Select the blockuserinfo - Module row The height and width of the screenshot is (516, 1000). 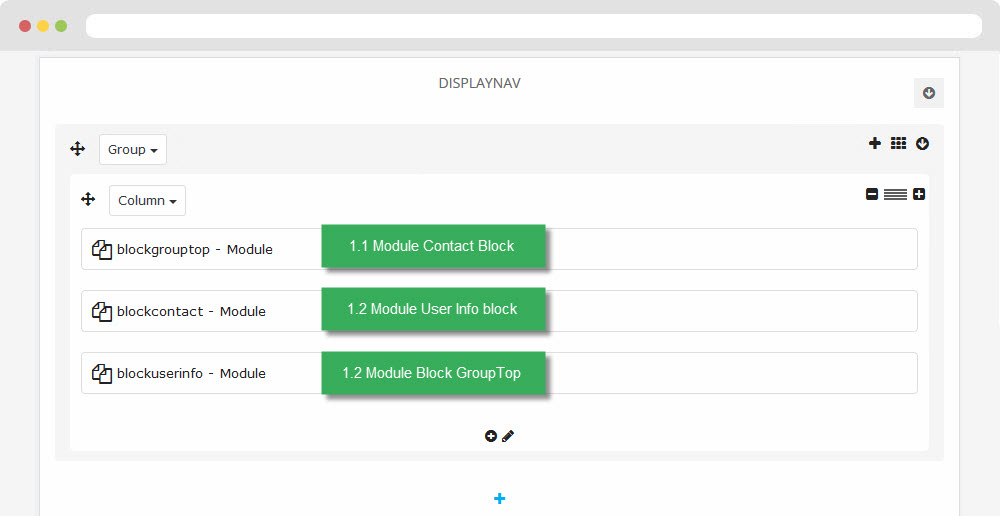pos(499,372)
